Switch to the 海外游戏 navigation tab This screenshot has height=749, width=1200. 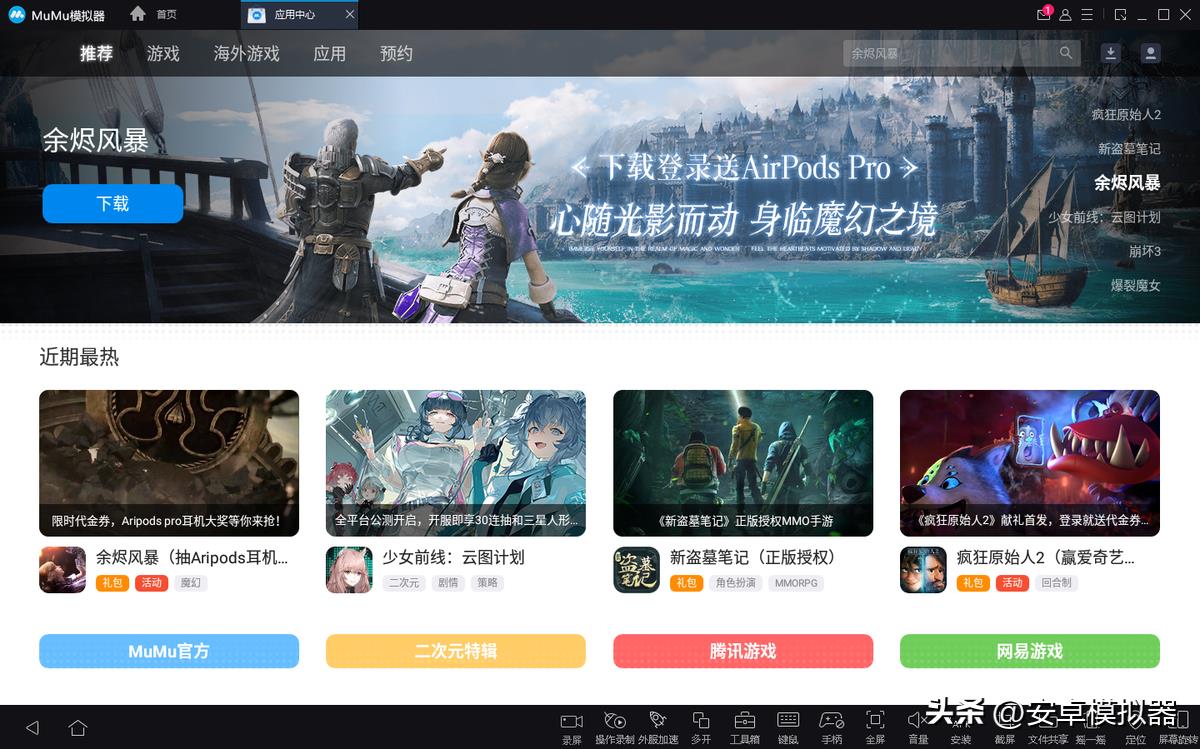coord(247,54)
